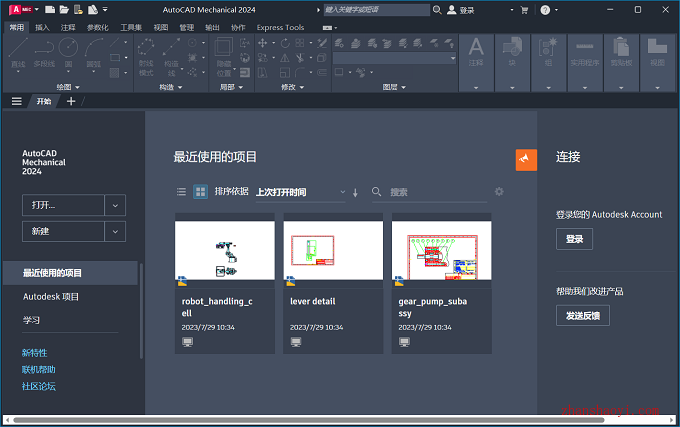Expand the Draw (绘图) panel

point(68,87)
